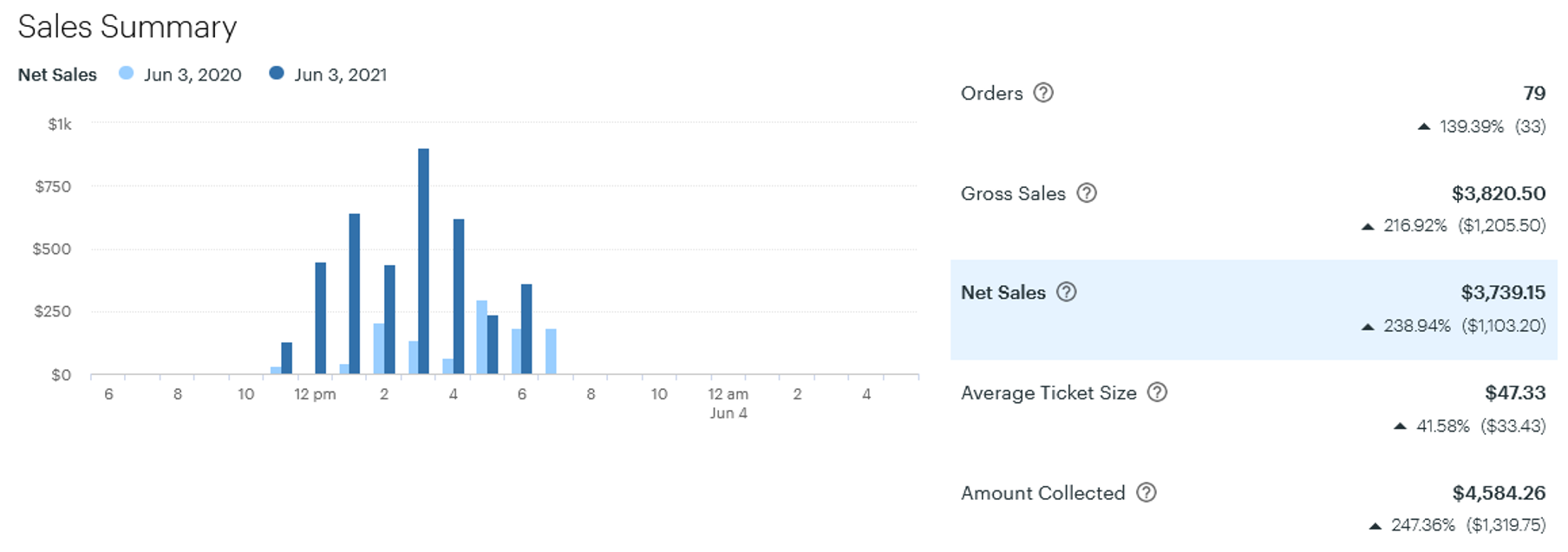Click the question mark beside Net Sales

[1066, 292]
